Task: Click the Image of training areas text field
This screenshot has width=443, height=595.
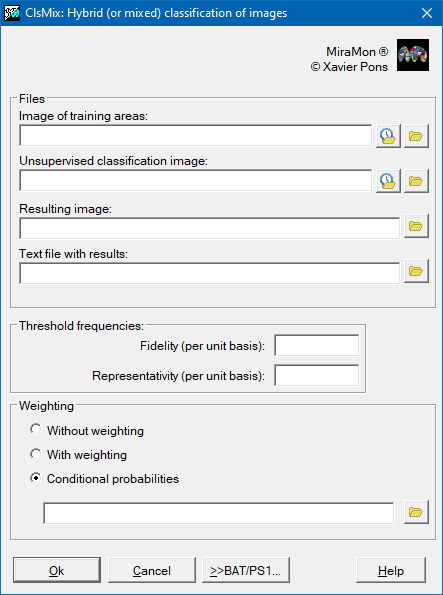Action: pyautogui.click(x=195, y=135)
